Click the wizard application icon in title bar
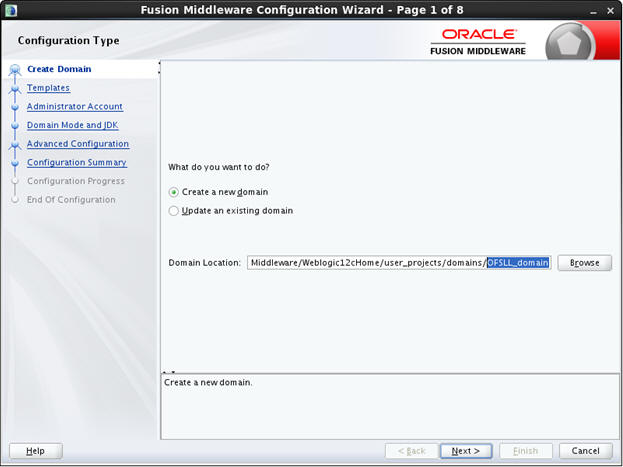 pyautogui.click(x=11, y=10)
